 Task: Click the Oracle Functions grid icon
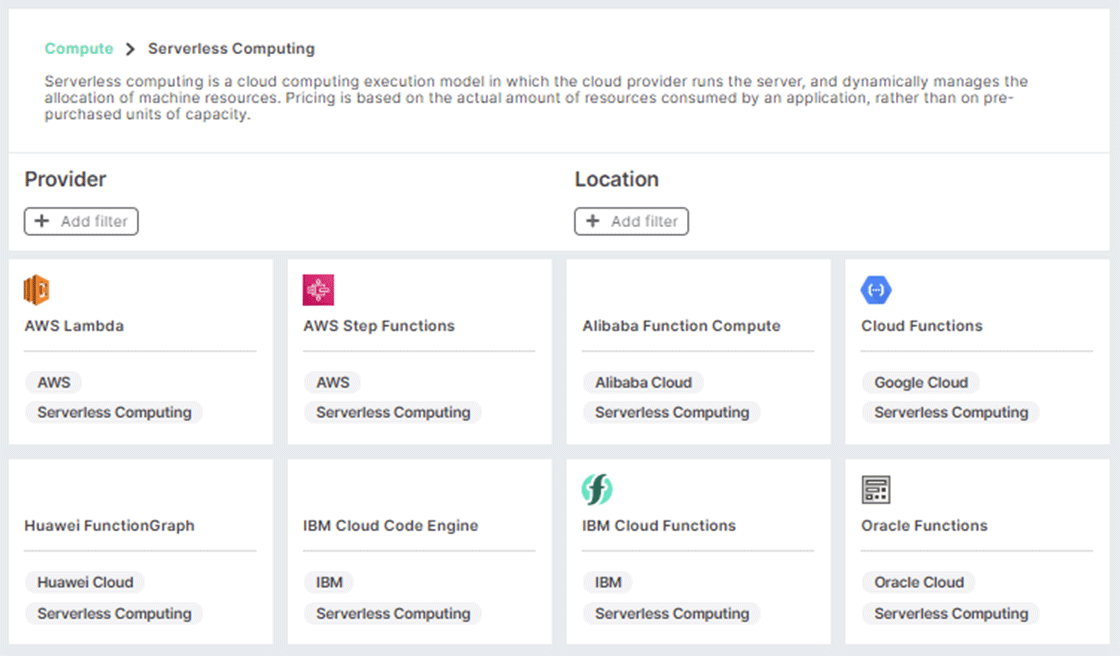point(876,490)
